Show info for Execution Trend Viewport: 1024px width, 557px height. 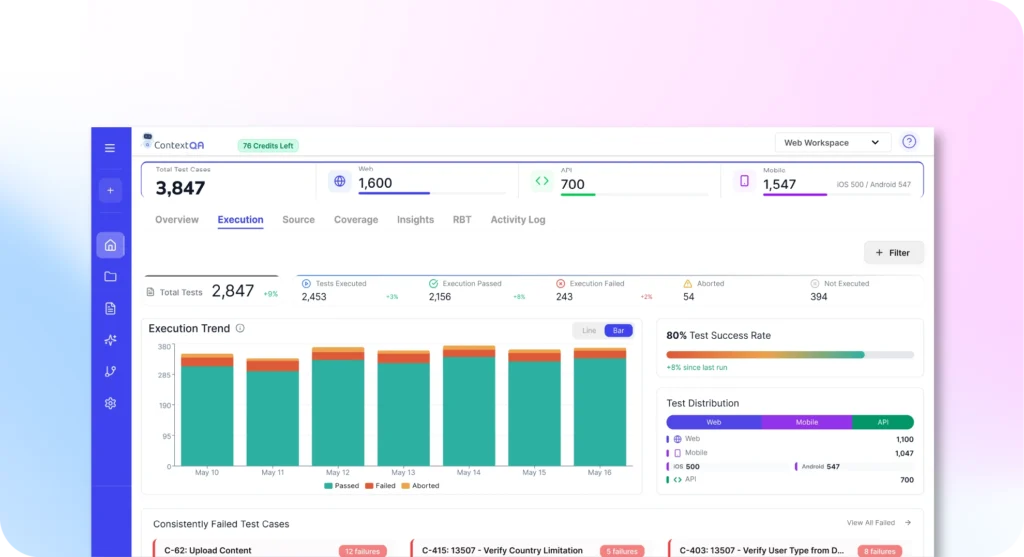(240, 329)
